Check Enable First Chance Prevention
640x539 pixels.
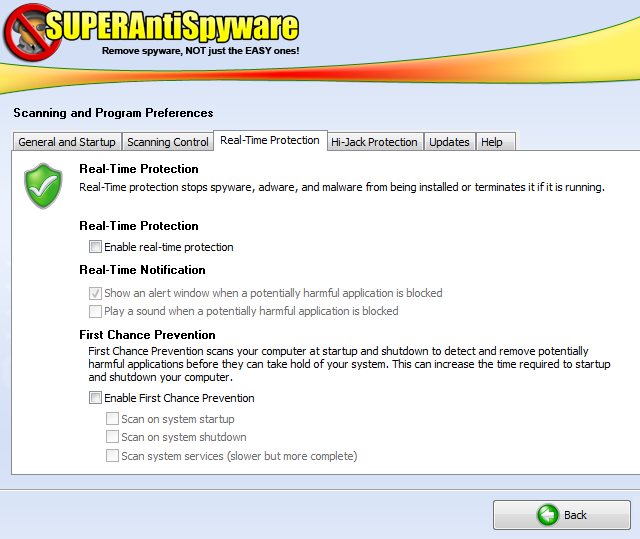(95, 398)
